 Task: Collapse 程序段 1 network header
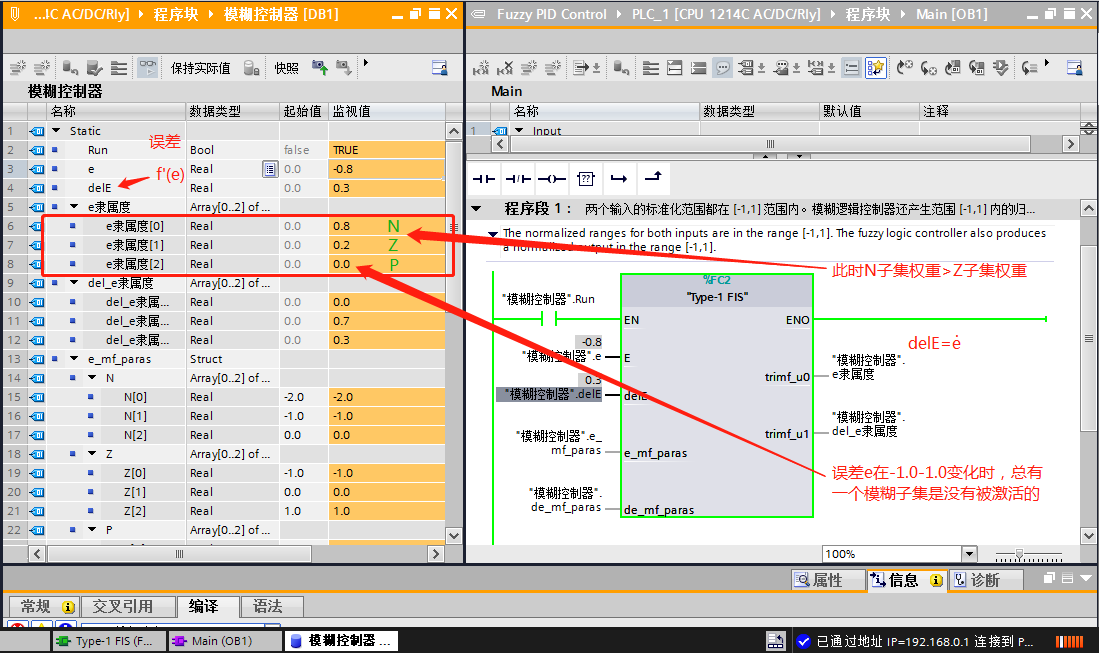click(477, 209)
